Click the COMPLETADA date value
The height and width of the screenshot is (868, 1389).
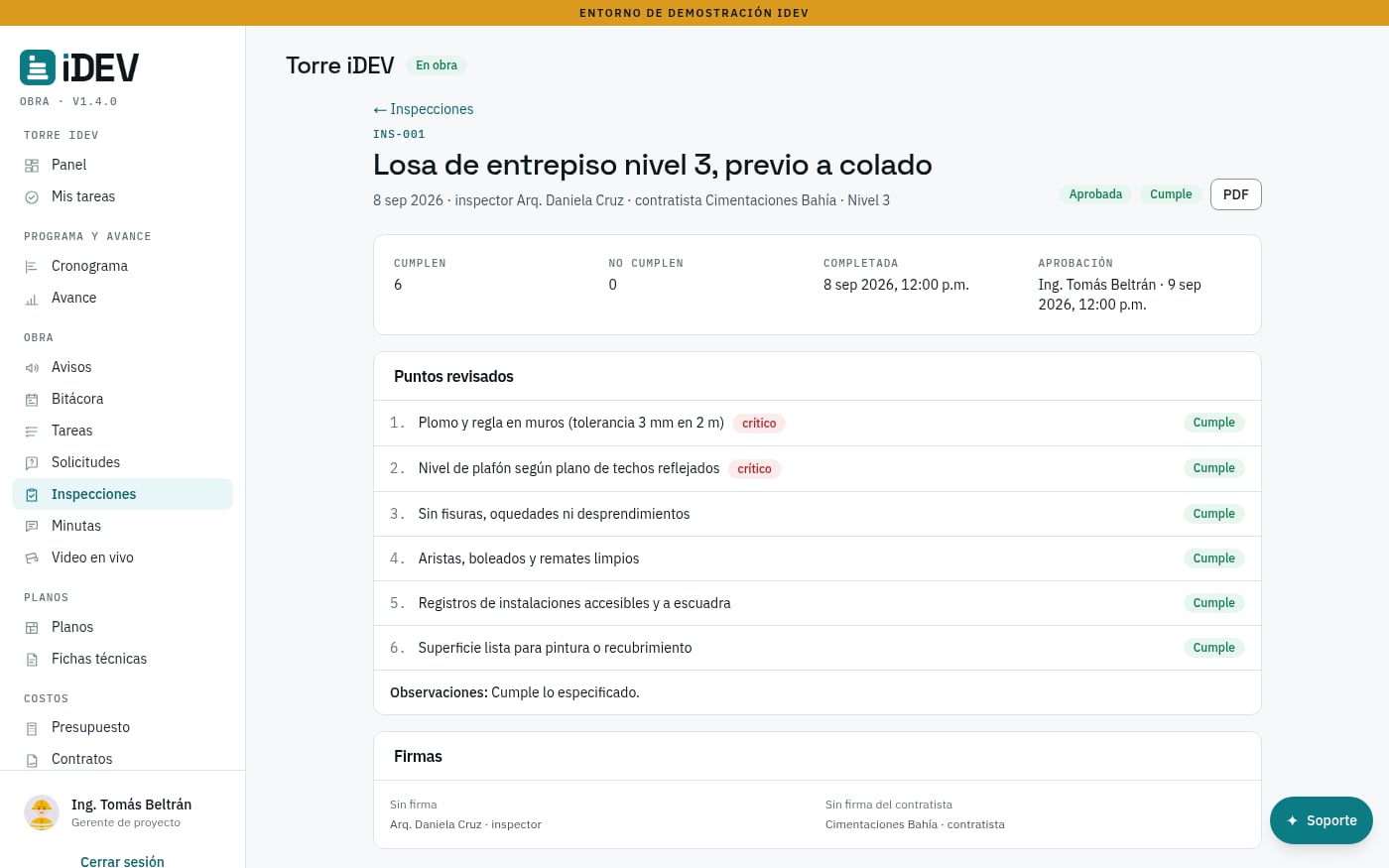coord(896,285)
